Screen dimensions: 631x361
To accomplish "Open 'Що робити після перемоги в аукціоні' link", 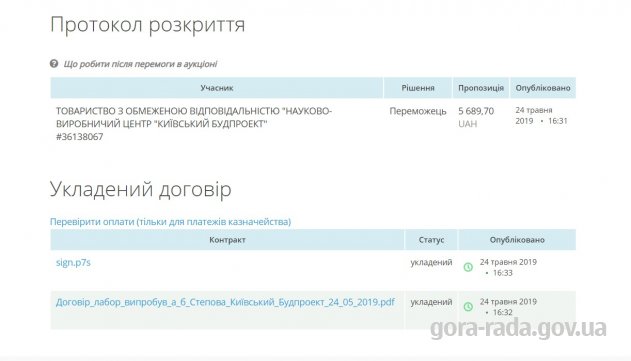I will tap(140, 64).
